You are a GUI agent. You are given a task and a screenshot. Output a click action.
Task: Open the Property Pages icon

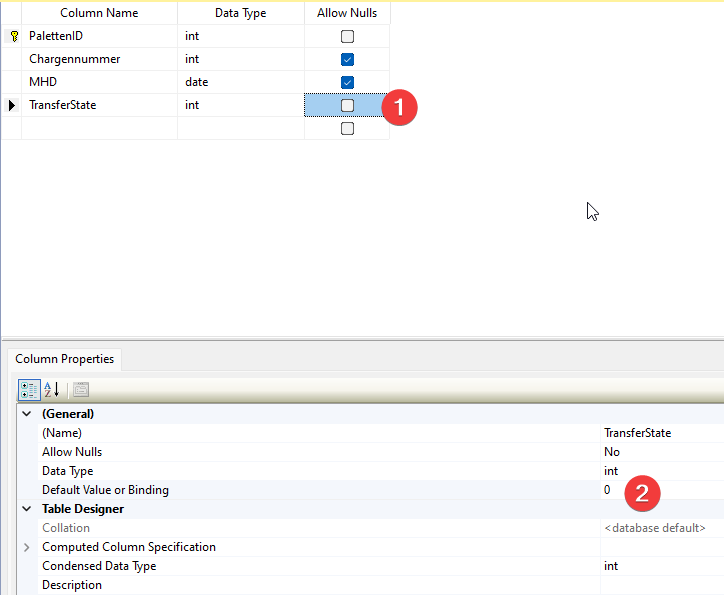pos(81,389)
